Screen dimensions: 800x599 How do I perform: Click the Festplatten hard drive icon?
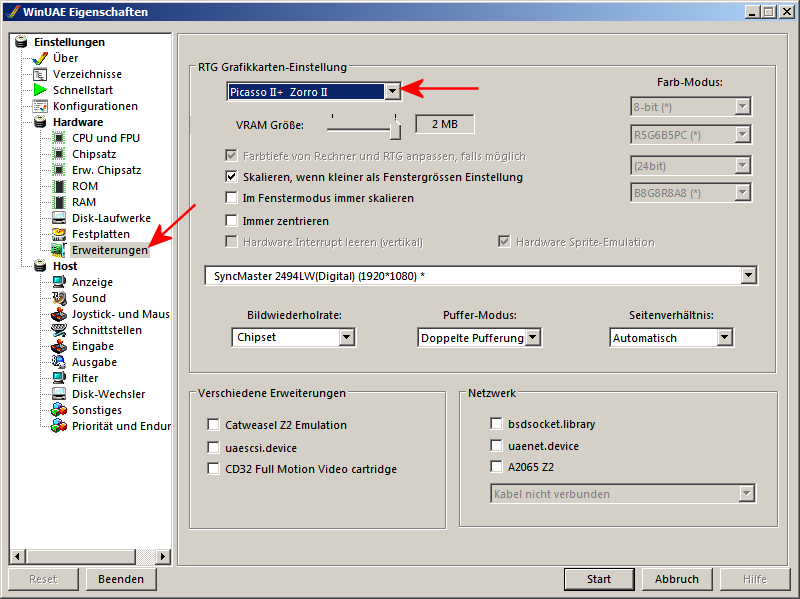59,234
